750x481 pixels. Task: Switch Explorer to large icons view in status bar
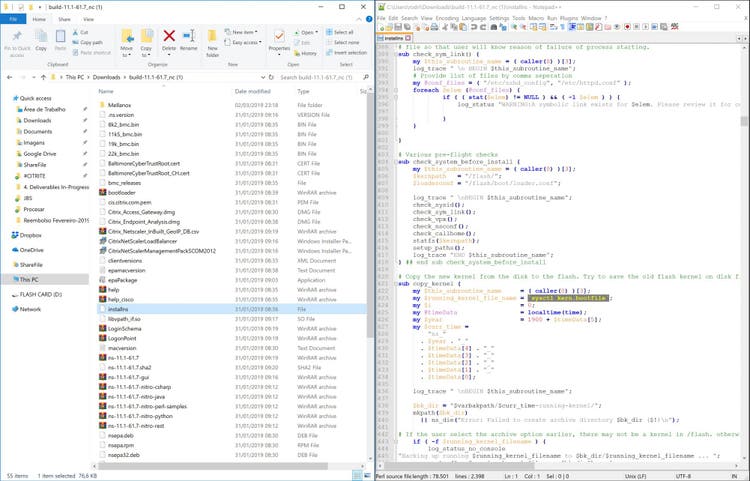(365, 475)
